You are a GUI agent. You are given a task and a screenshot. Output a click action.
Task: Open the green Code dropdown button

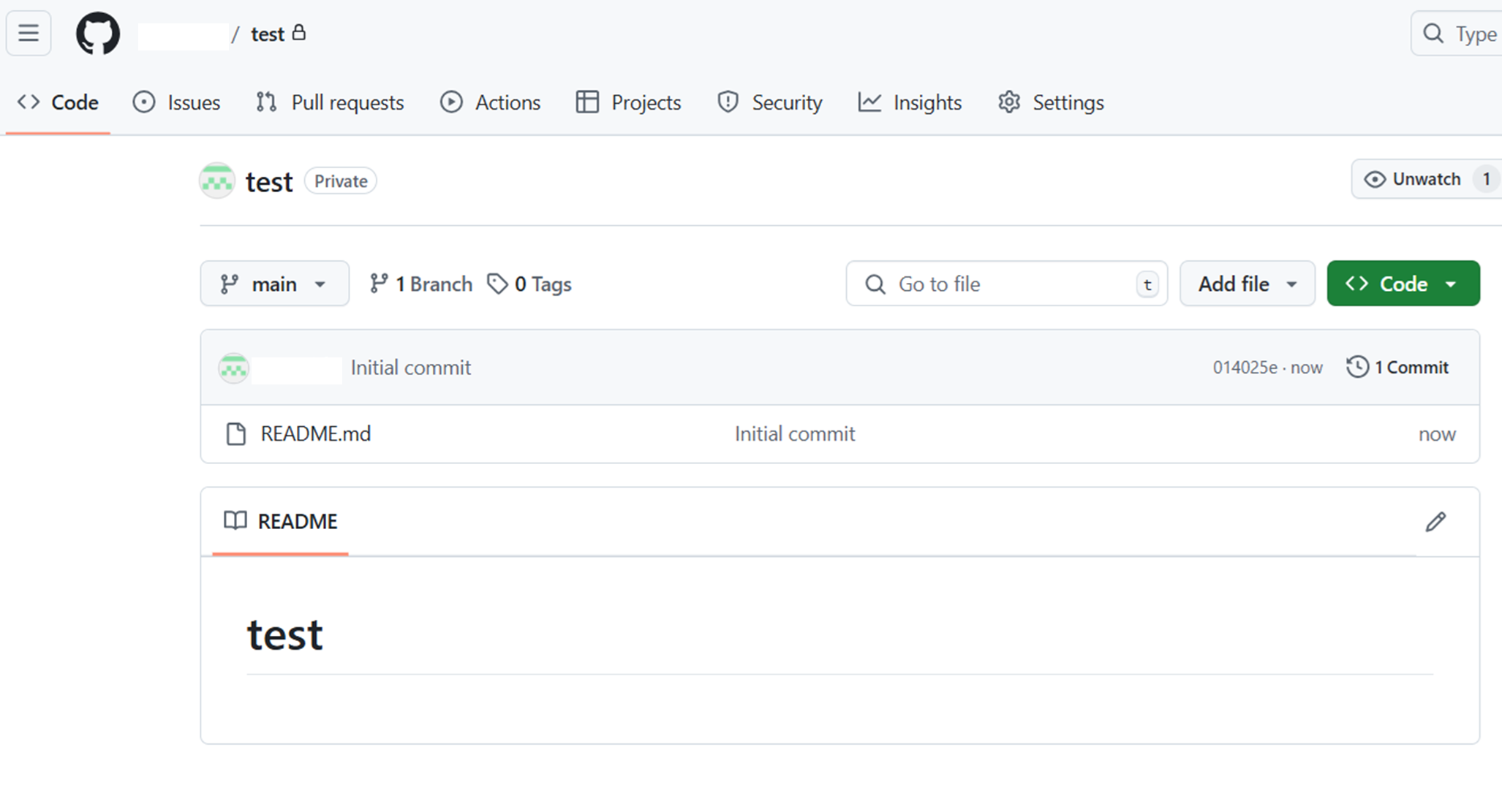coord(1403,284)
